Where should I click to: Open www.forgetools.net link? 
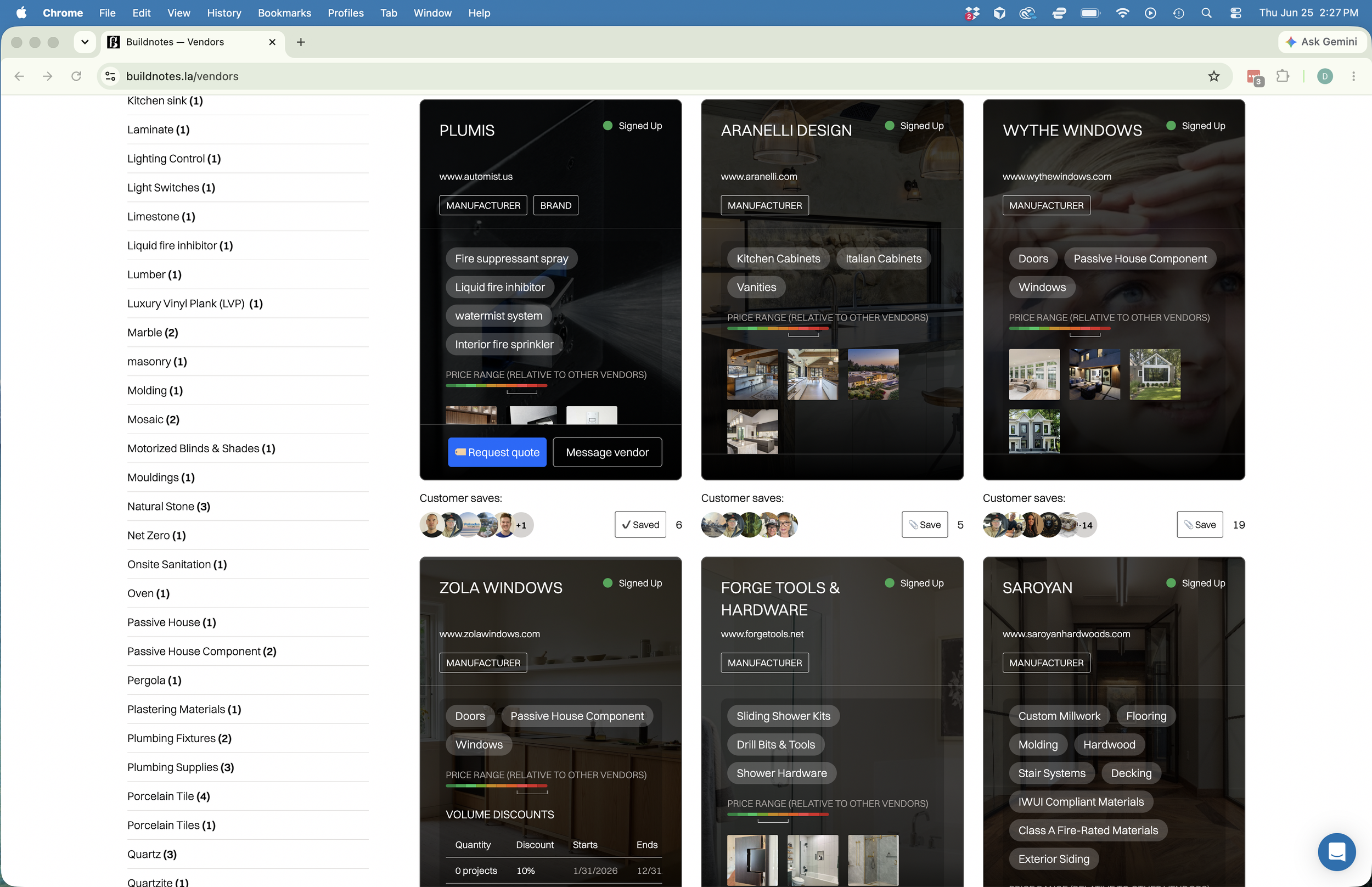coord(762,633)
